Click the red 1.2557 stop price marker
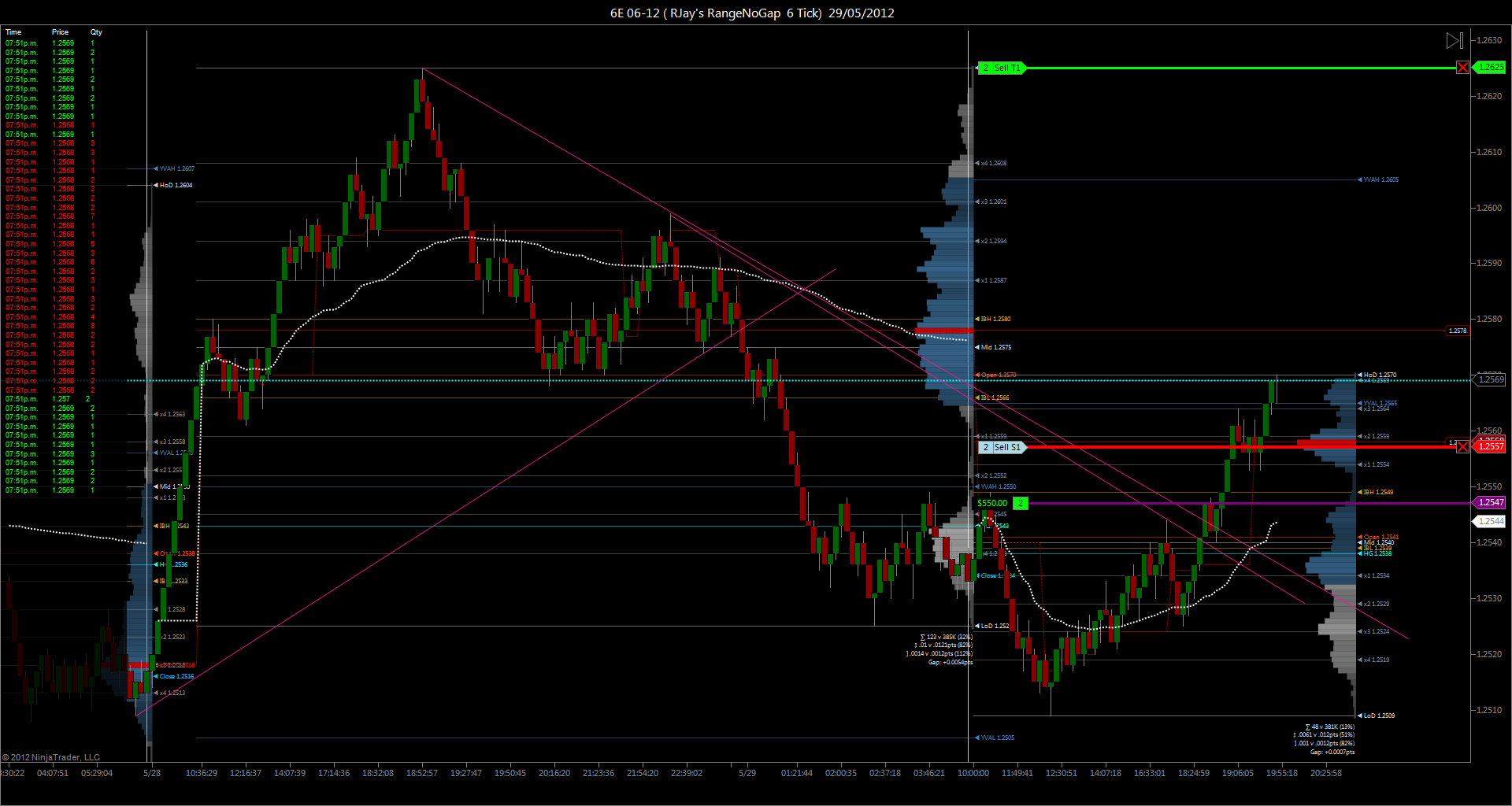 coord(1490,447)
